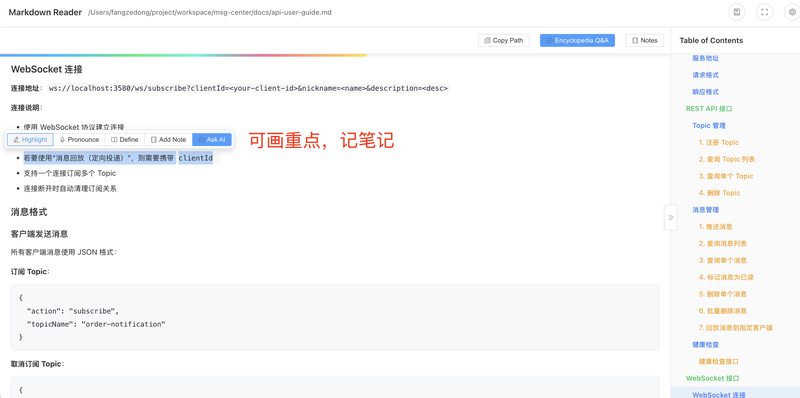Click the '"topicName": "order-notification"' code line
The image size is (800, 398).
(96, 324)
